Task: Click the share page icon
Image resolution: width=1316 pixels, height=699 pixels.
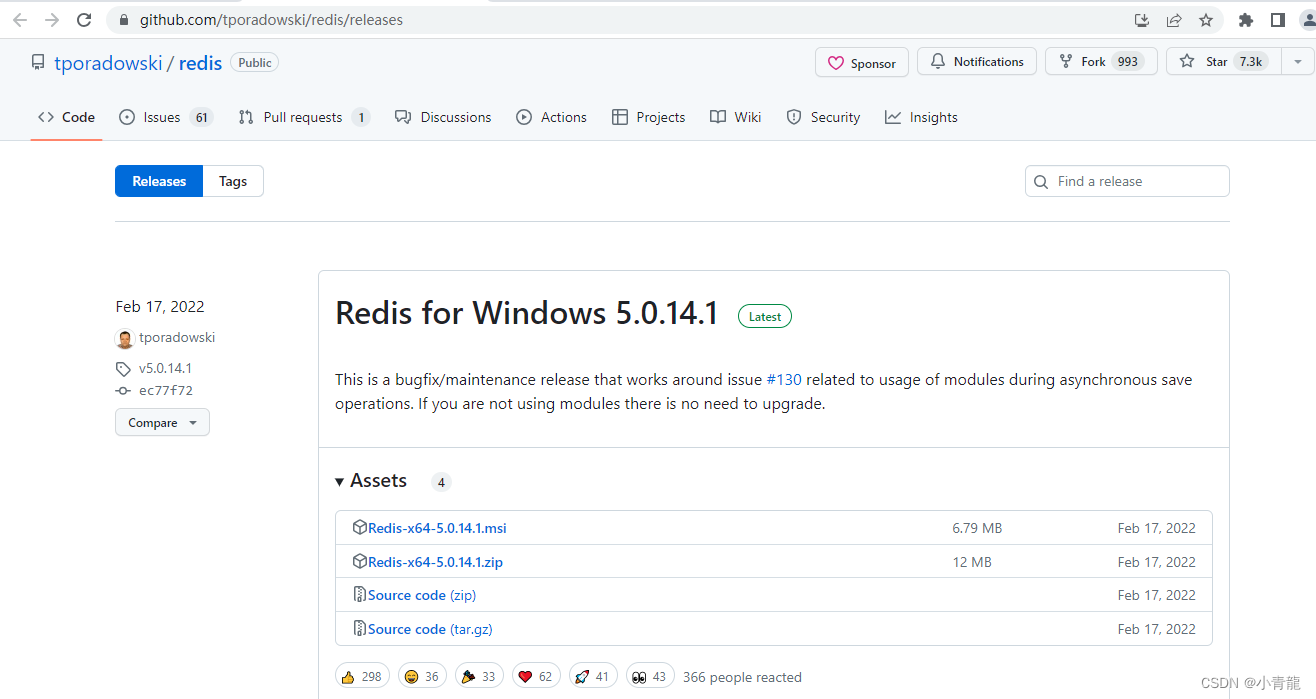Action: (x=1174, y=20)
